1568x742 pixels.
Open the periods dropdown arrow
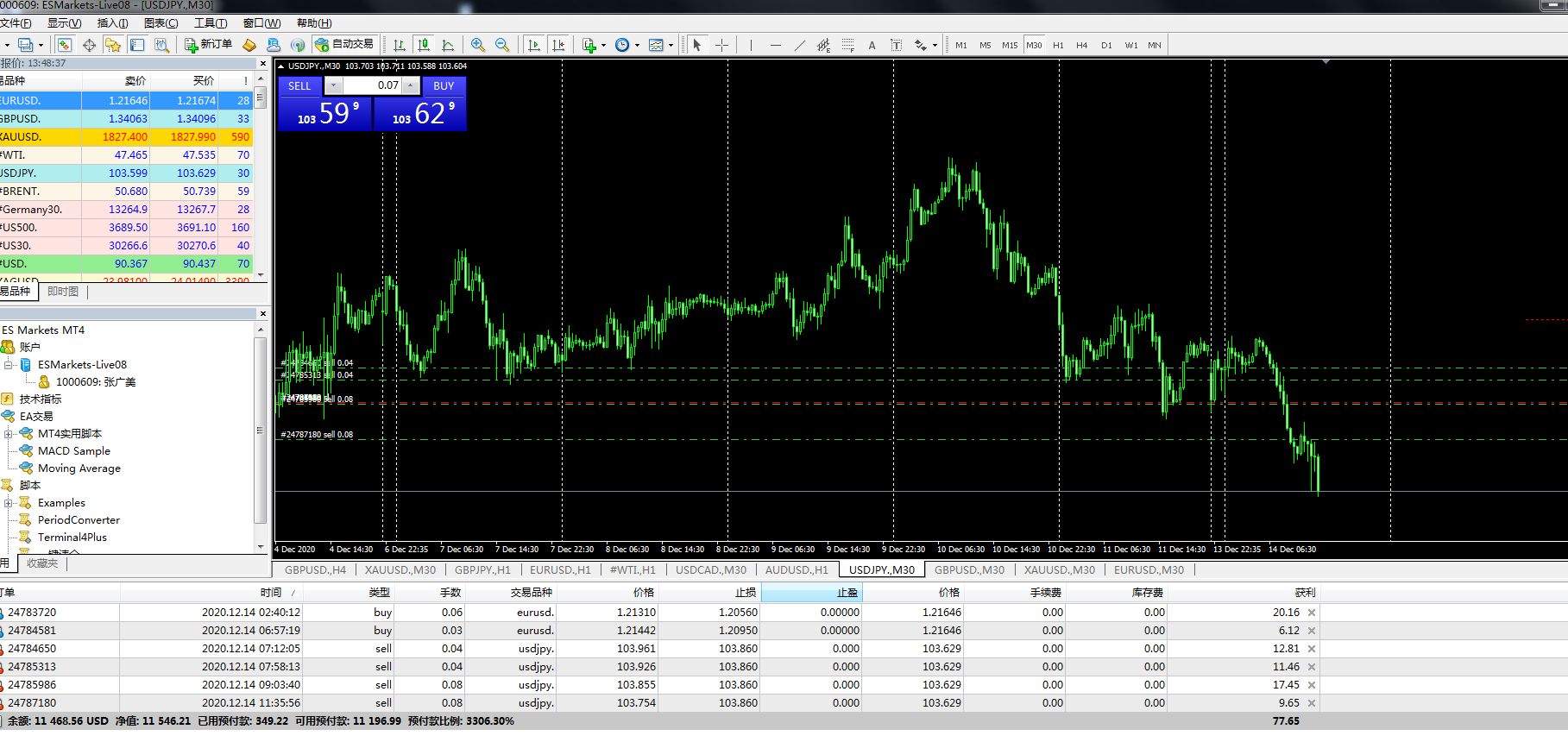(x=637, y=45)
